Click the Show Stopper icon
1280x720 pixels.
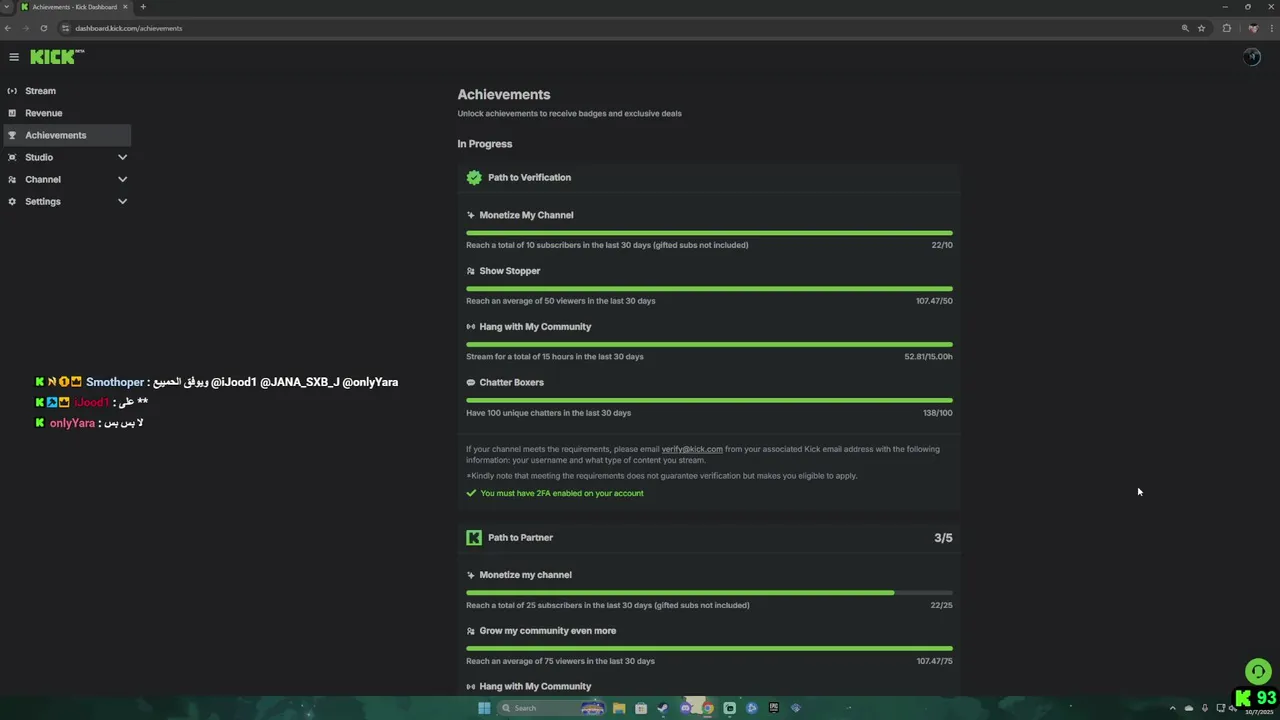(x=471, y=271)
